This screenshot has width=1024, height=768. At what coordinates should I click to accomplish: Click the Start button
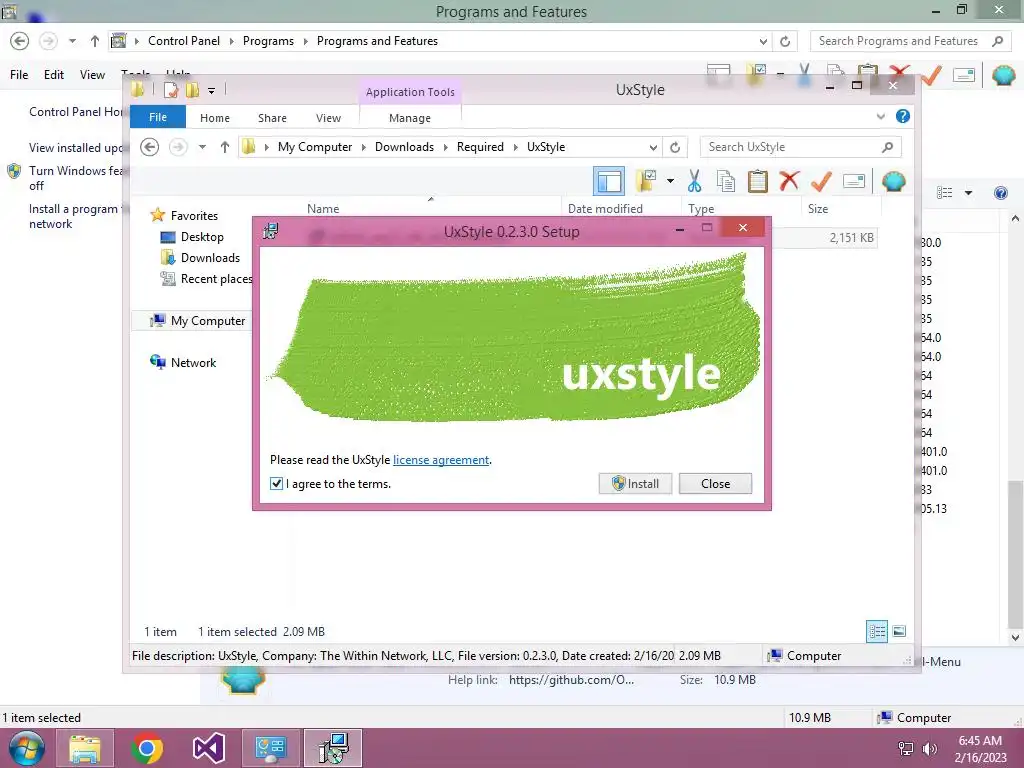27,748
